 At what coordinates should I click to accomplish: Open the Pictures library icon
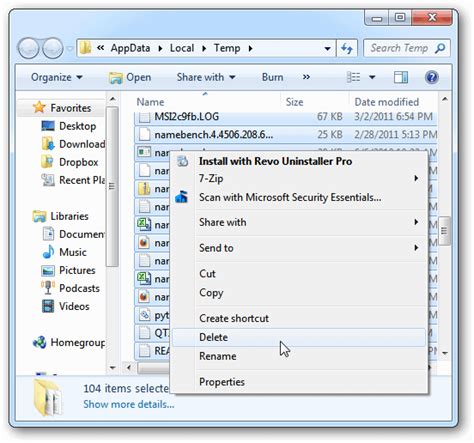tap(48, 270)
